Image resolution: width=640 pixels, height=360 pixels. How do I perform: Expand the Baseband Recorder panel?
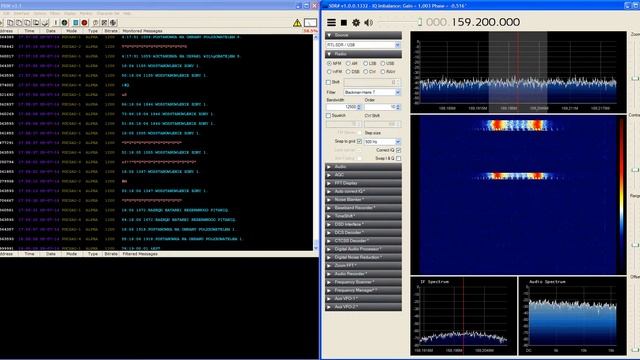[x=363, y=208]
